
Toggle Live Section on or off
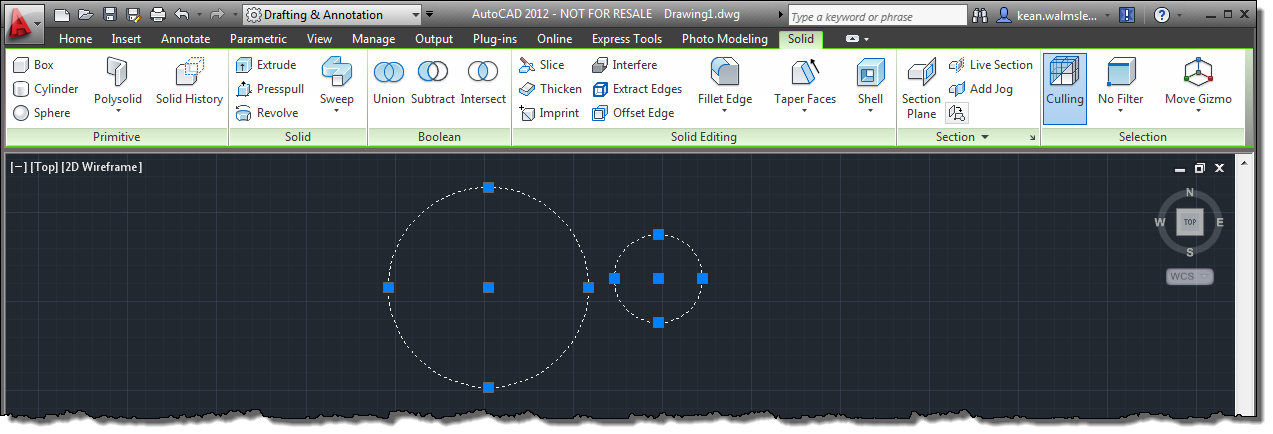990,65
